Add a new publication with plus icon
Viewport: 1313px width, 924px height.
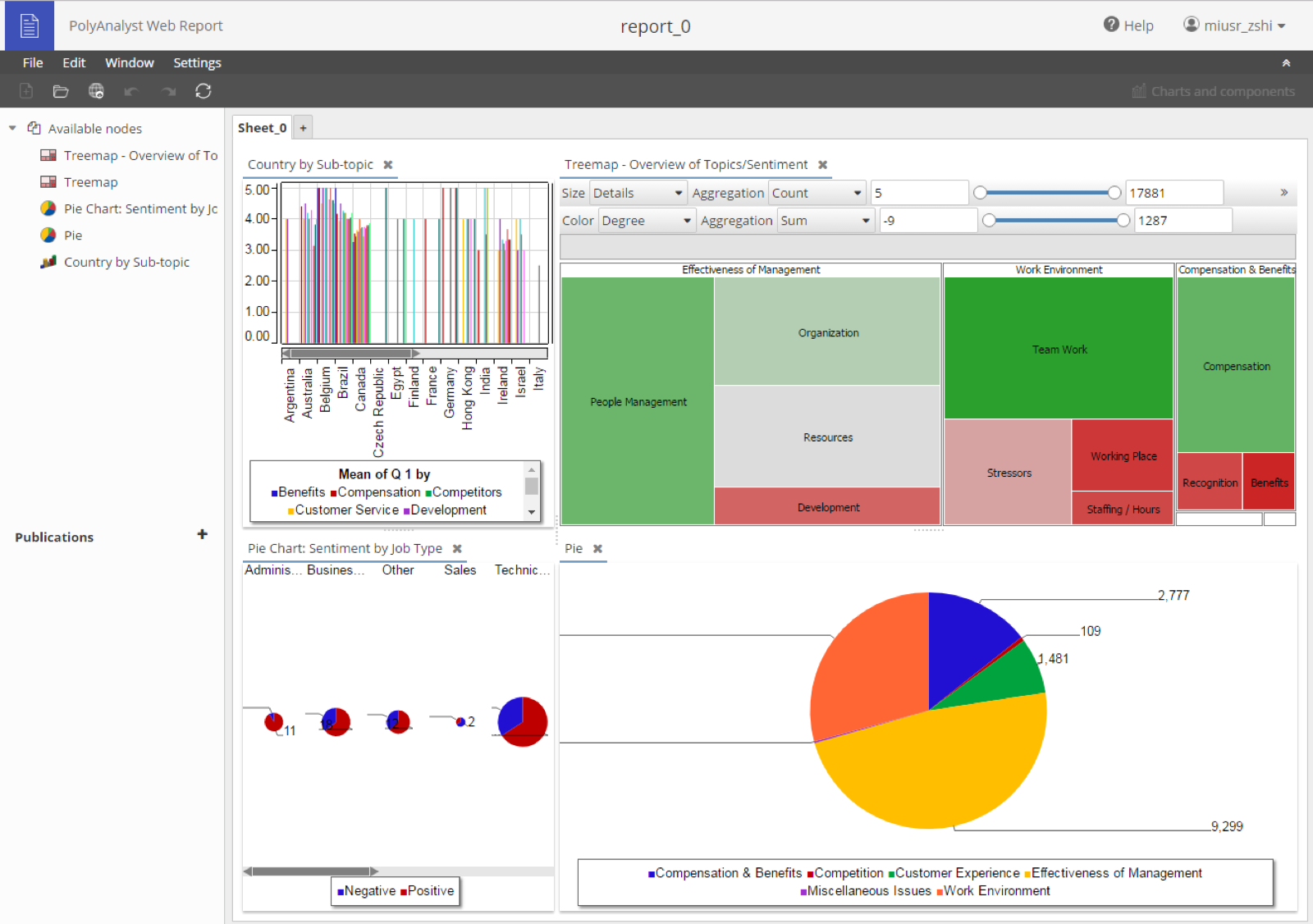pyautogui.click(x=203, y=534)
